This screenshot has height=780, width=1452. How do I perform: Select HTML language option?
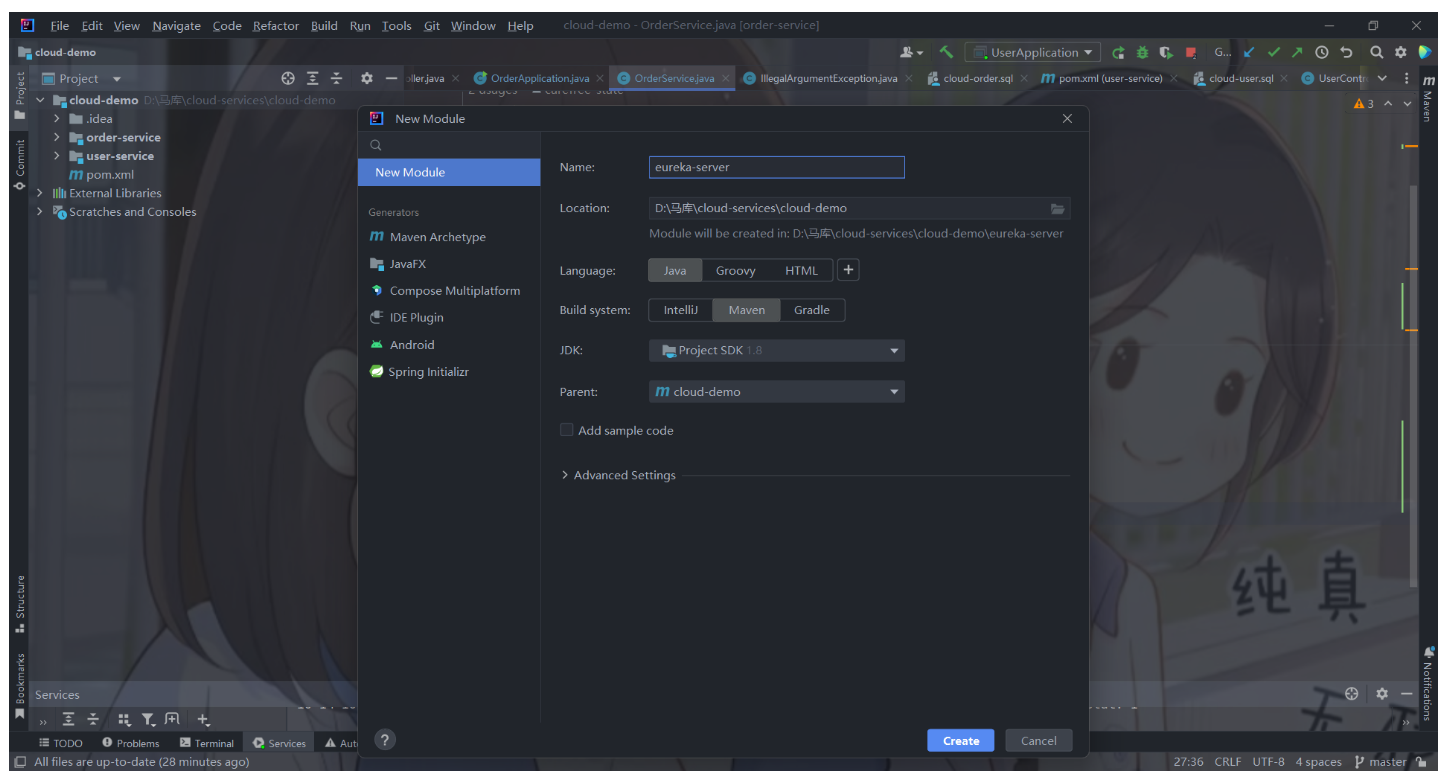pos(801,270)
